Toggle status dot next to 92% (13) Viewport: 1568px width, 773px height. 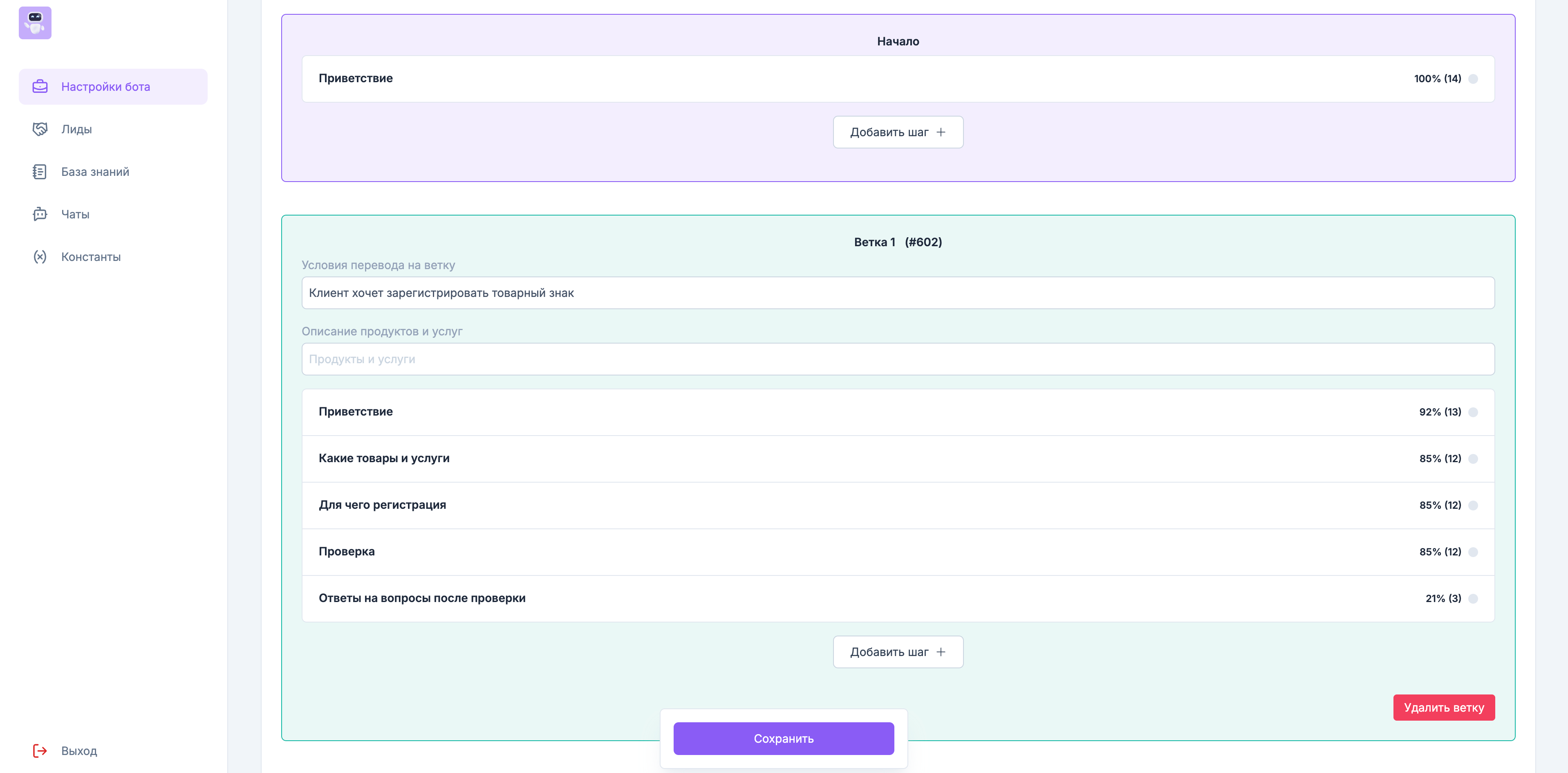pyautogui.click(x=1472, y=412)
